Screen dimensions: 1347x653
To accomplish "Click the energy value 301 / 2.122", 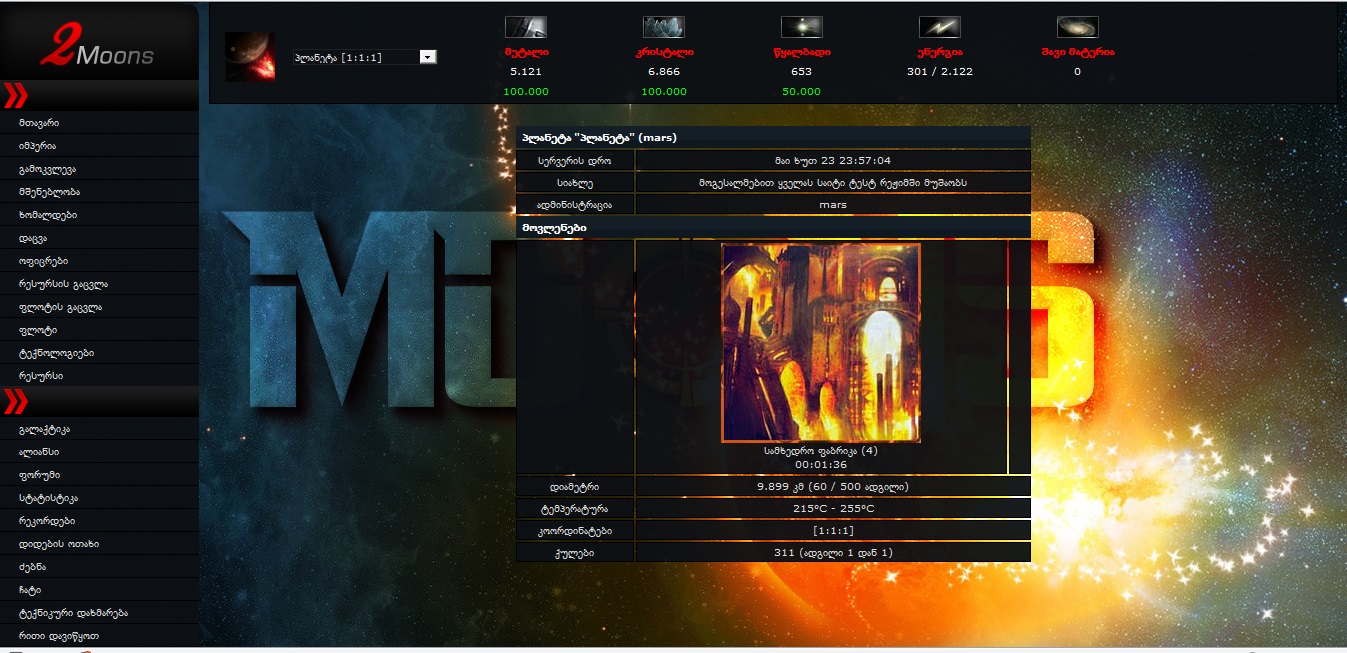I will pos(939,72).
